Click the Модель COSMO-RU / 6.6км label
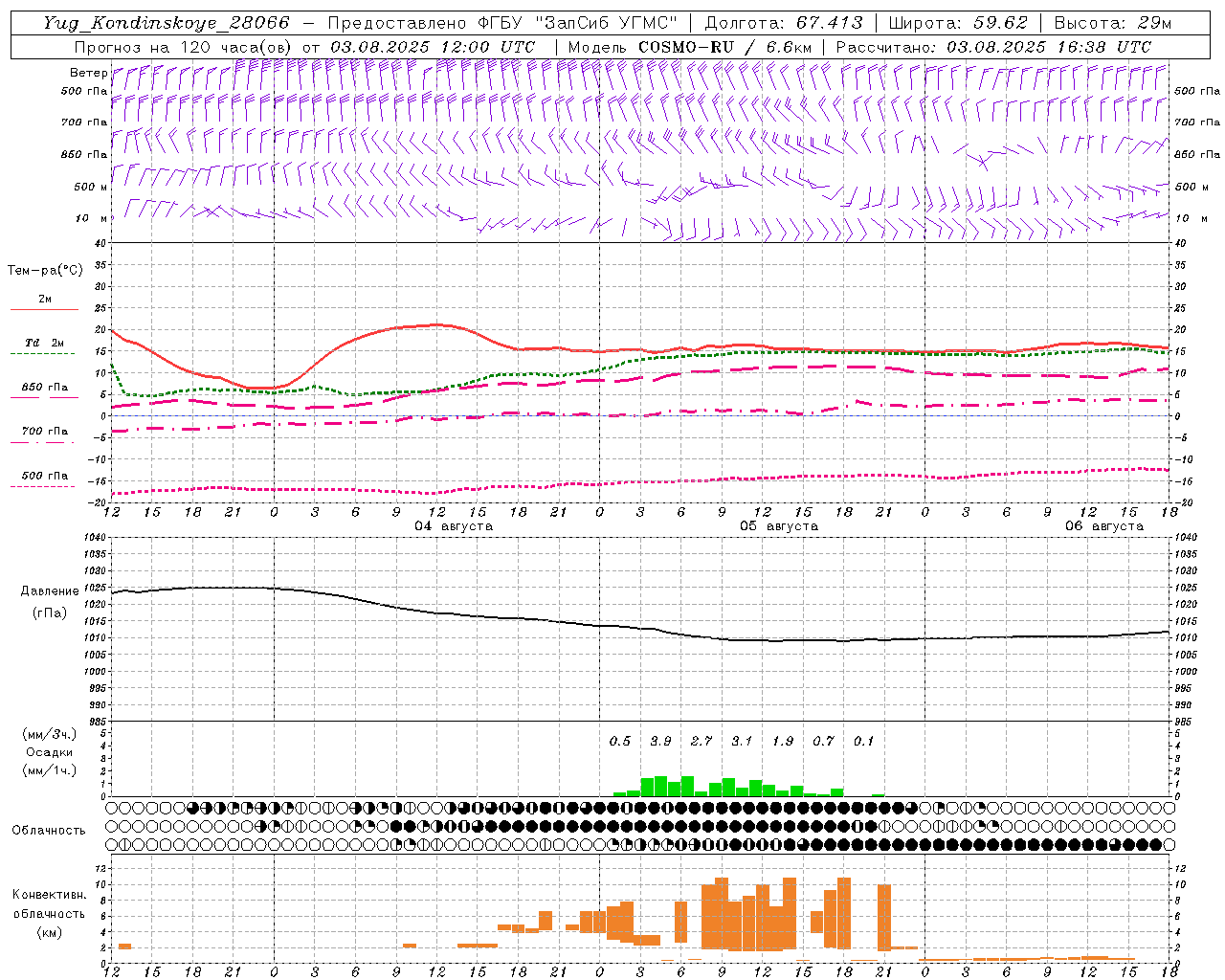 tap(690, 46)
